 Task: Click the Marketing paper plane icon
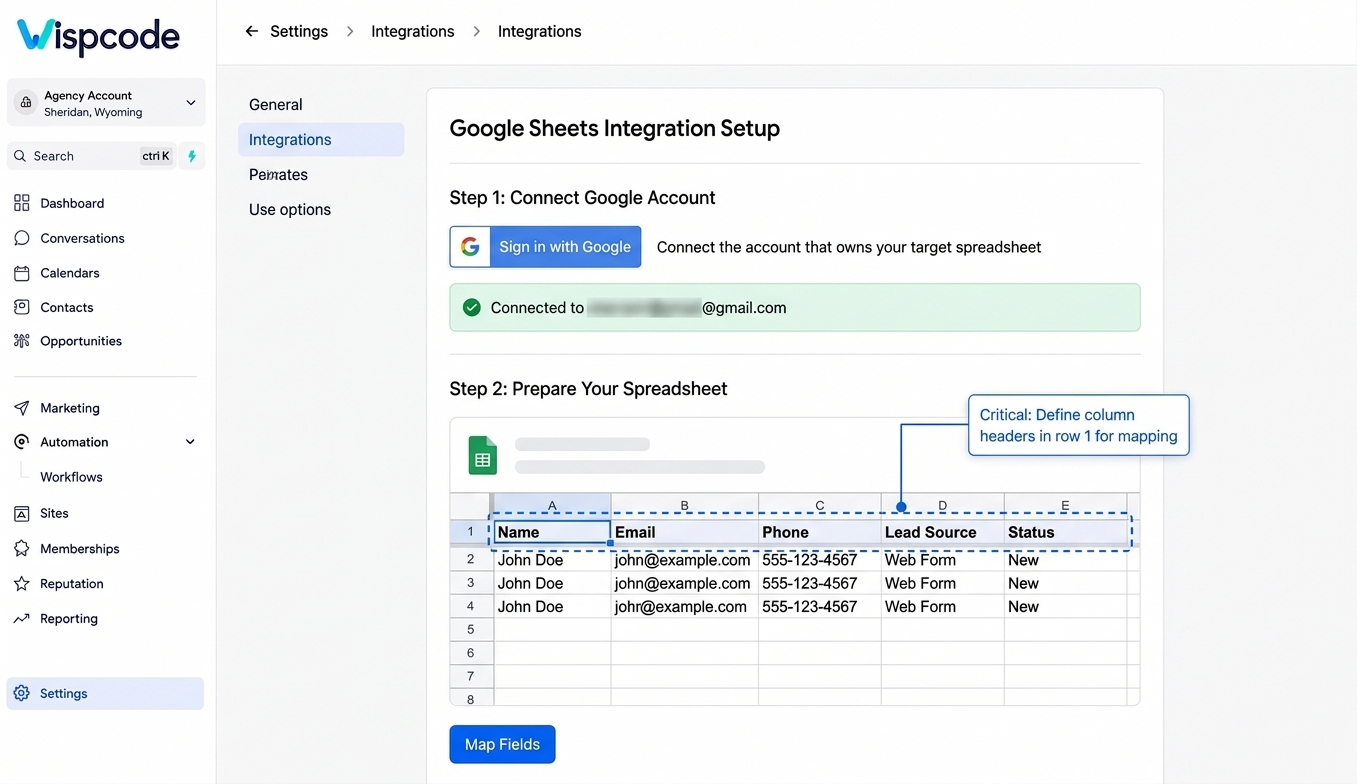(22, 408)
